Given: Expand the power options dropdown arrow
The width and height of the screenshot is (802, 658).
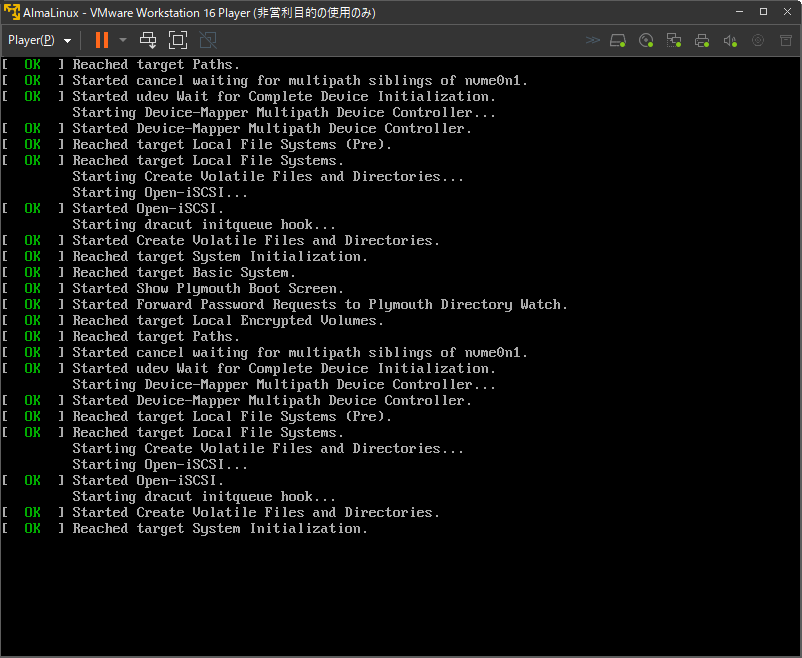Looking at the screenshot, I should [123, 40].
